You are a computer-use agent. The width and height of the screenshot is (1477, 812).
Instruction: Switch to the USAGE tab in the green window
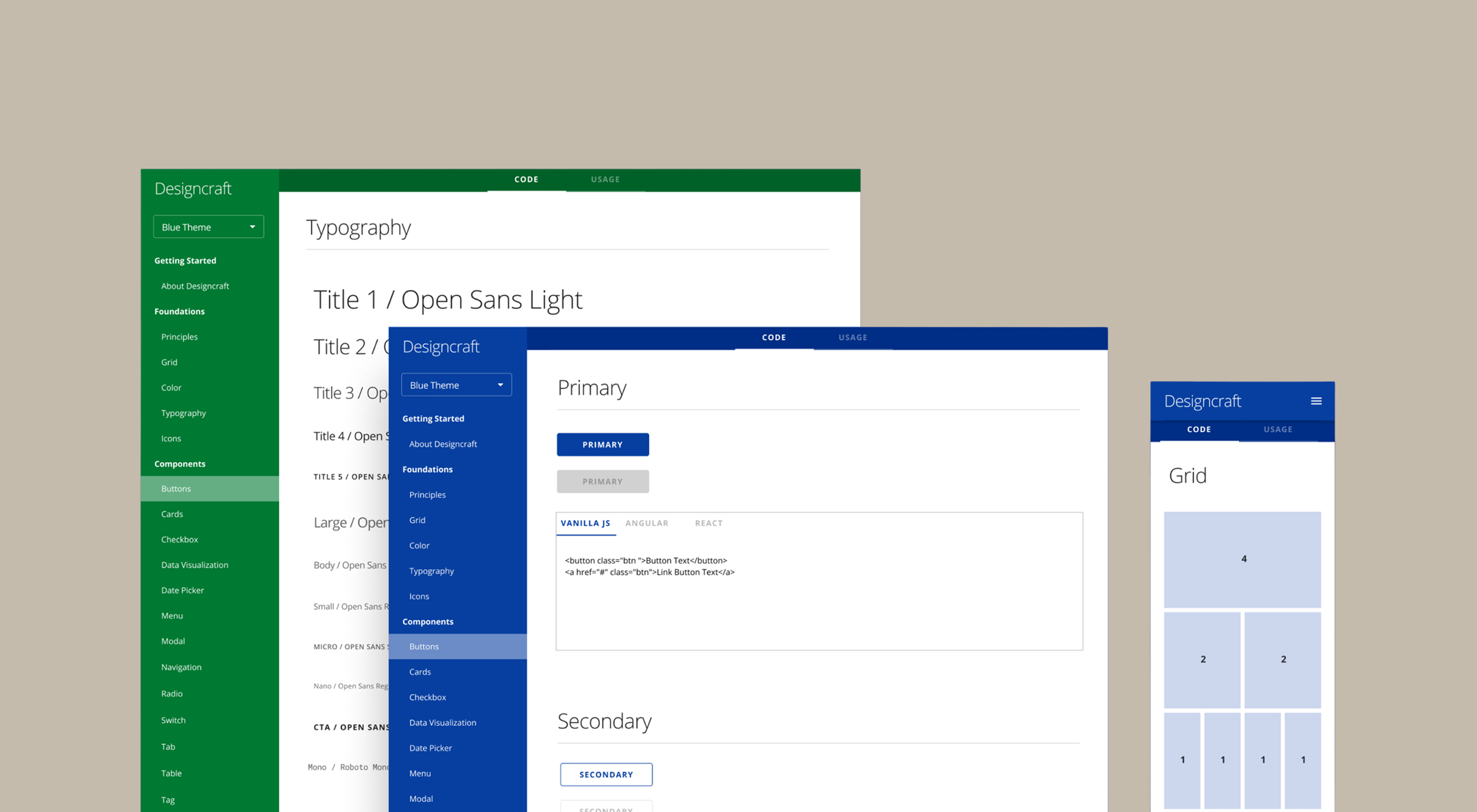pyautogui.click(x=606, y=180)
